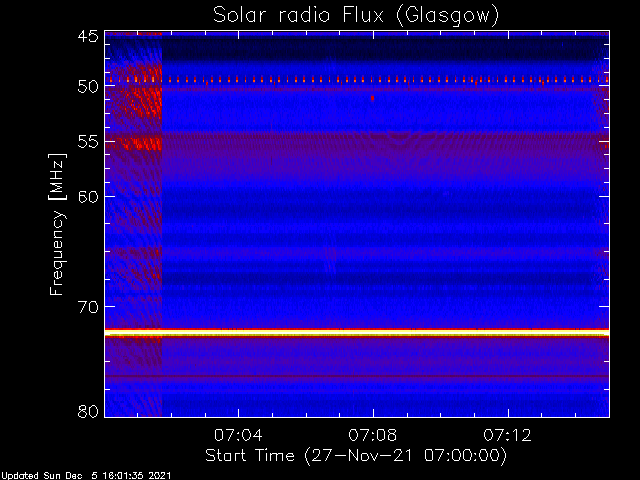Click the 80 frequency tick label
Viewport: 640px width, 480px height.
click(88, 411)
